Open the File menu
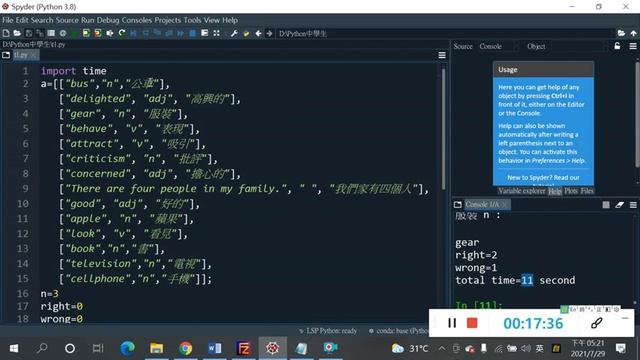 point(7,20)
